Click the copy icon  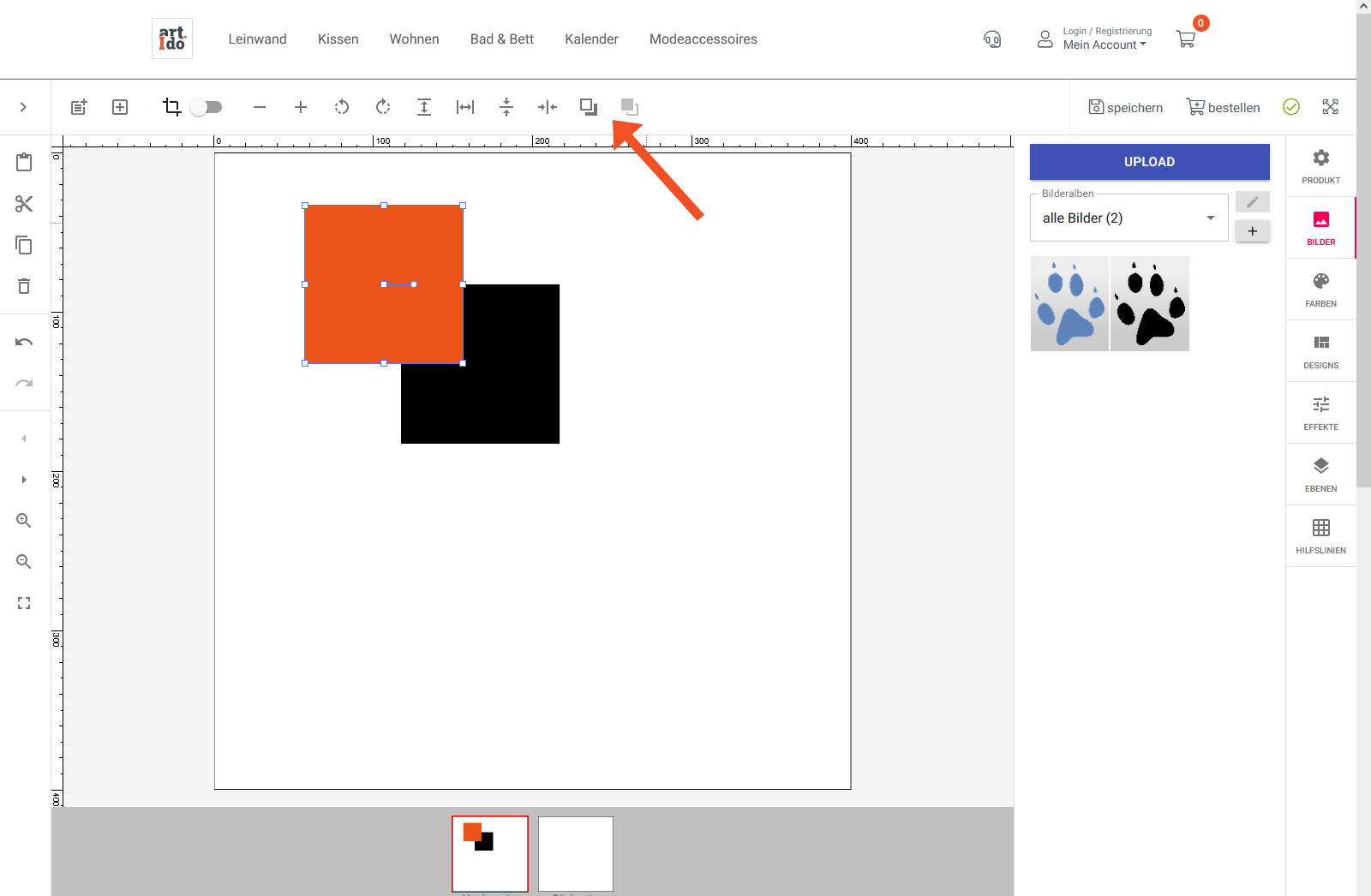pos(24,245)
